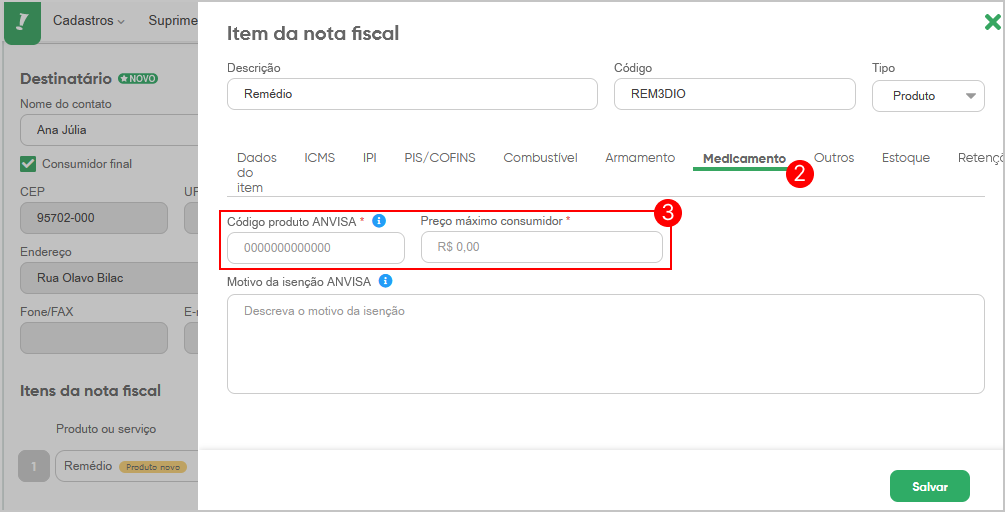
Task: Click the Endereço field Rua Olavo Bilac
Action: click(109, 278)
